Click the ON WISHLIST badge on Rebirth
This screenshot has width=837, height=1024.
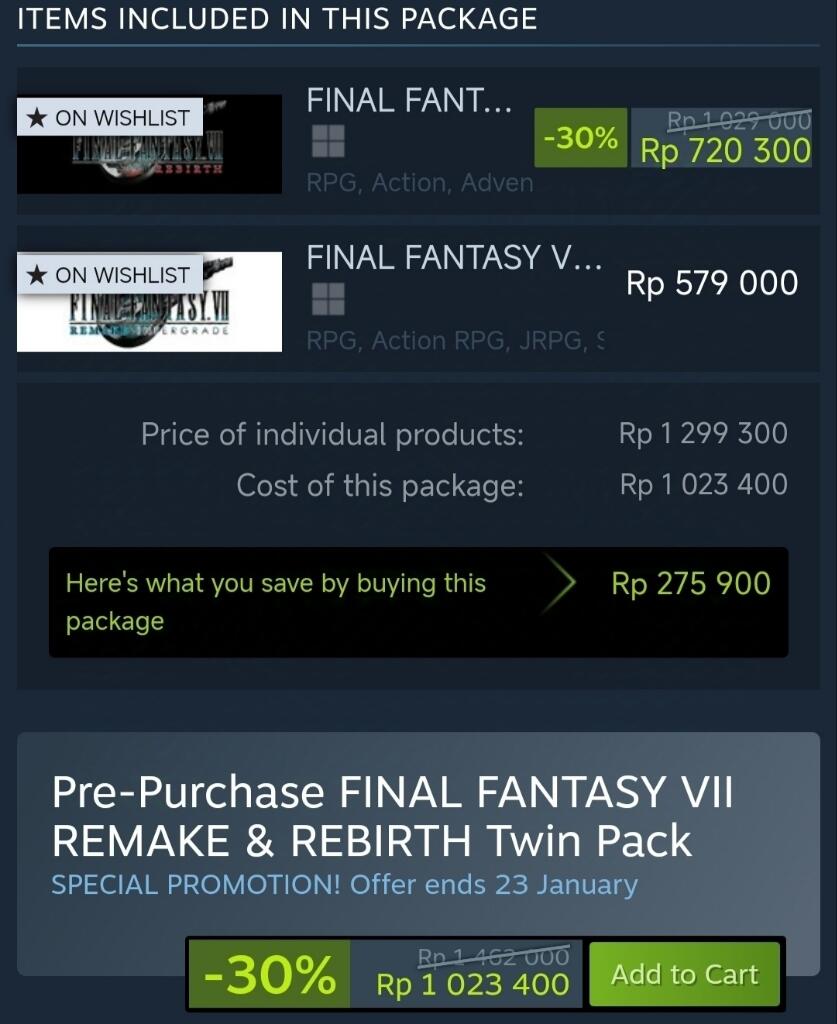point(110,118)
